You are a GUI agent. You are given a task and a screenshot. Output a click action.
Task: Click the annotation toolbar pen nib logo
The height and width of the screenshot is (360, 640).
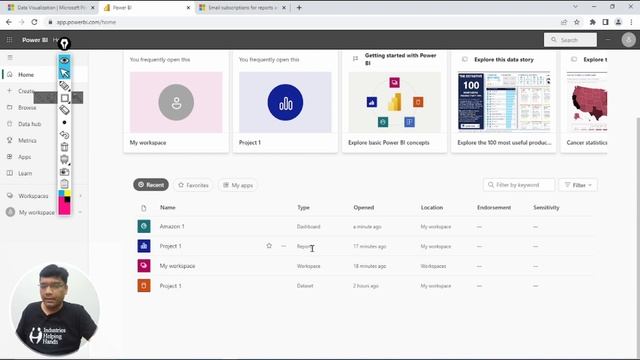(64, 44)
